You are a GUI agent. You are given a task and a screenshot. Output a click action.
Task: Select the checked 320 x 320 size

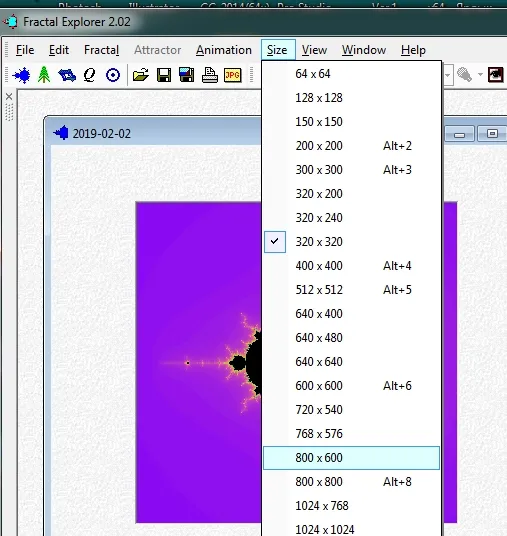point(351,242)
